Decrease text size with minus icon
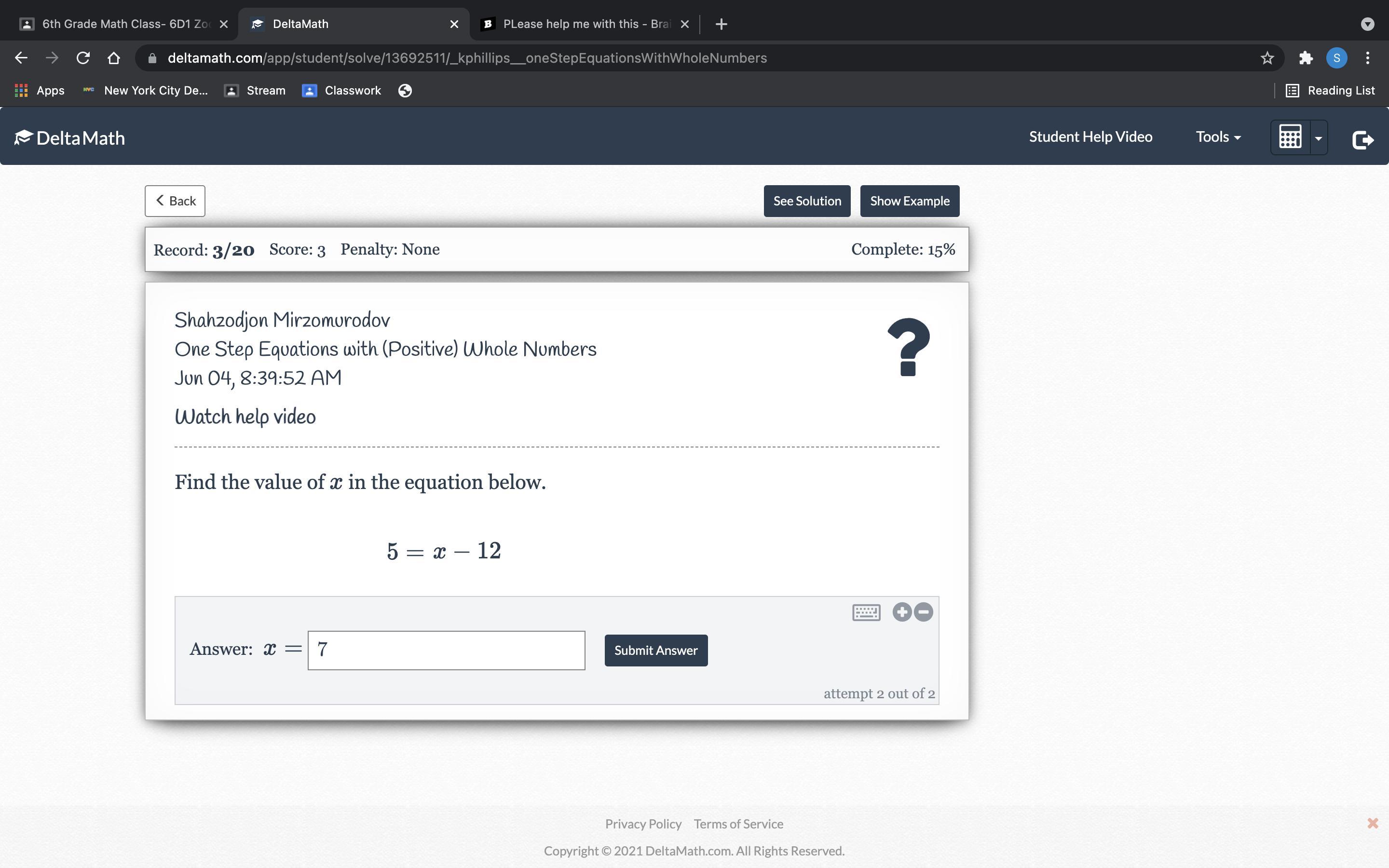The width and height of the screenshot is (1389, 868). pos(924,612)
